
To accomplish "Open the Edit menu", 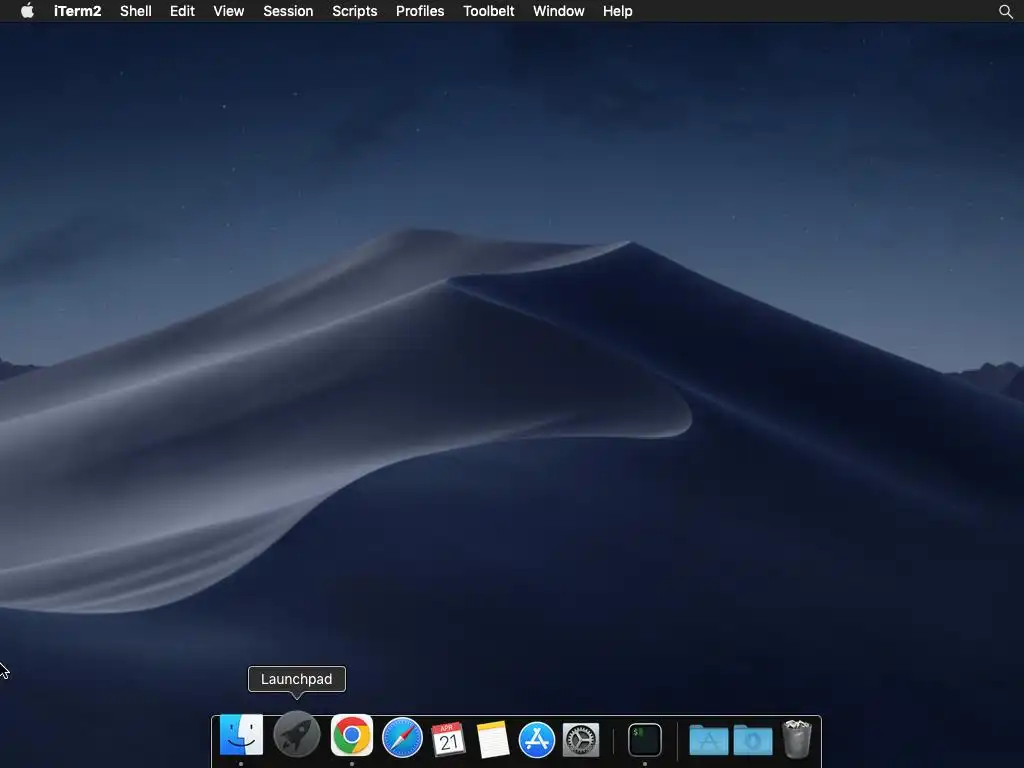I will [x=182, y=11].
